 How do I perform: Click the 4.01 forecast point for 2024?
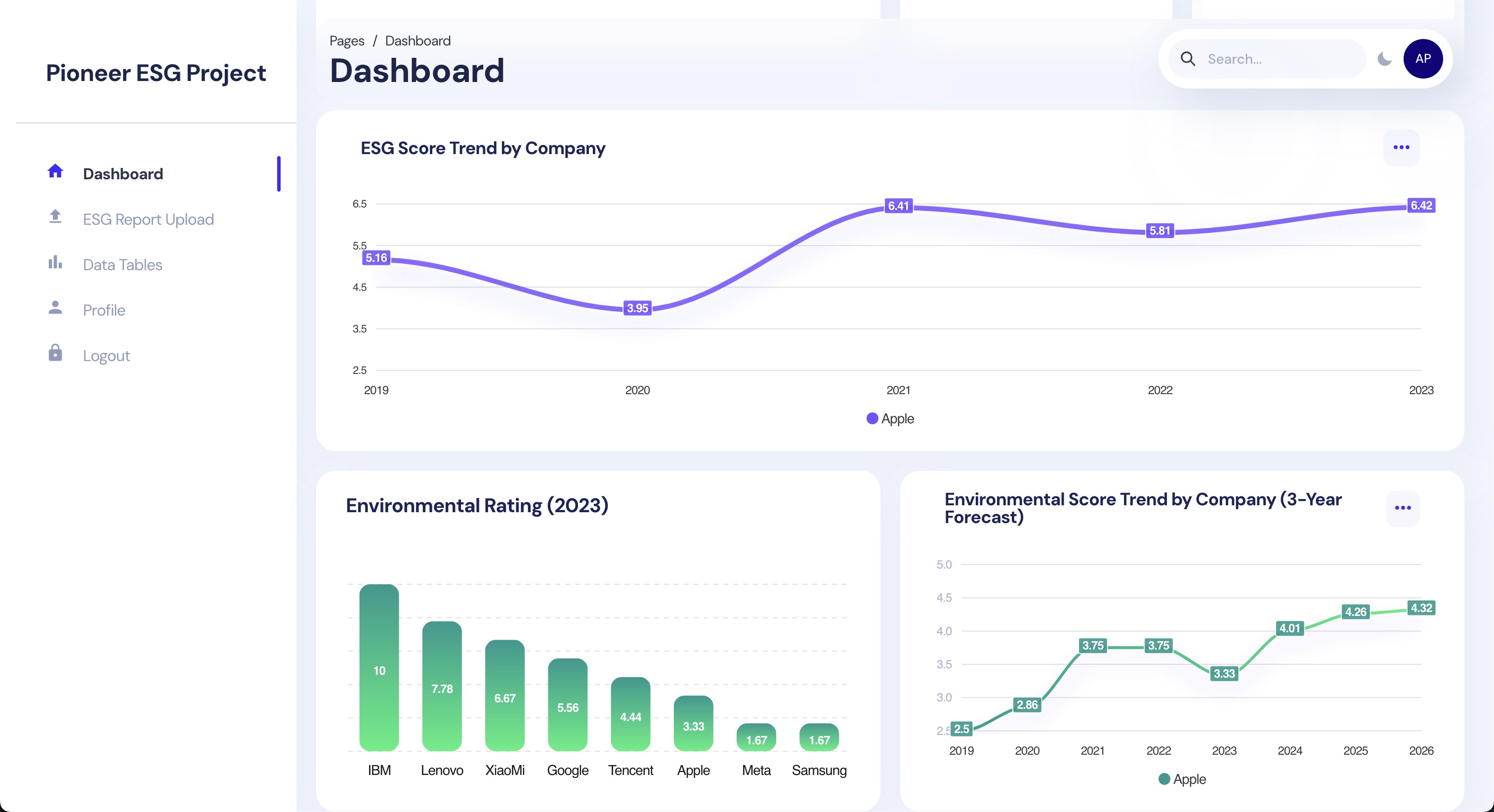[x=1290, y=628]
